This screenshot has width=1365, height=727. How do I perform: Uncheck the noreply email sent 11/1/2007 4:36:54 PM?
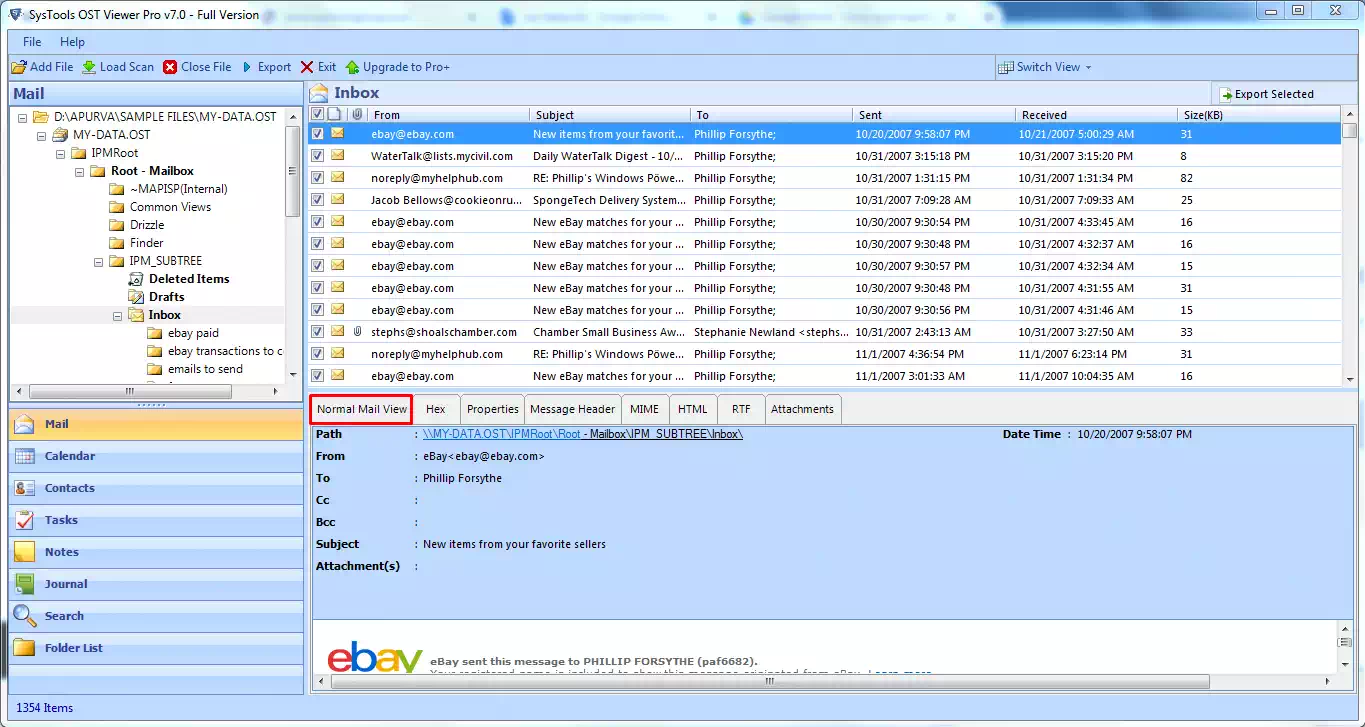[317, 354]
